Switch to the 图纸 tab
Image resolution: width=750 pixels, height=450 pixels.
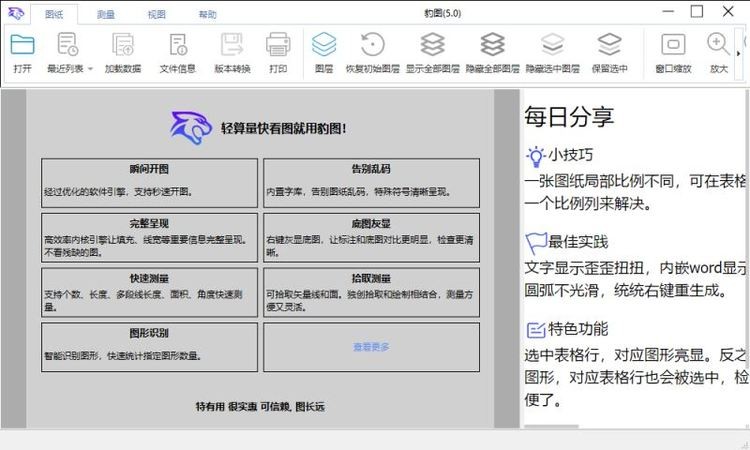point(54,14)
